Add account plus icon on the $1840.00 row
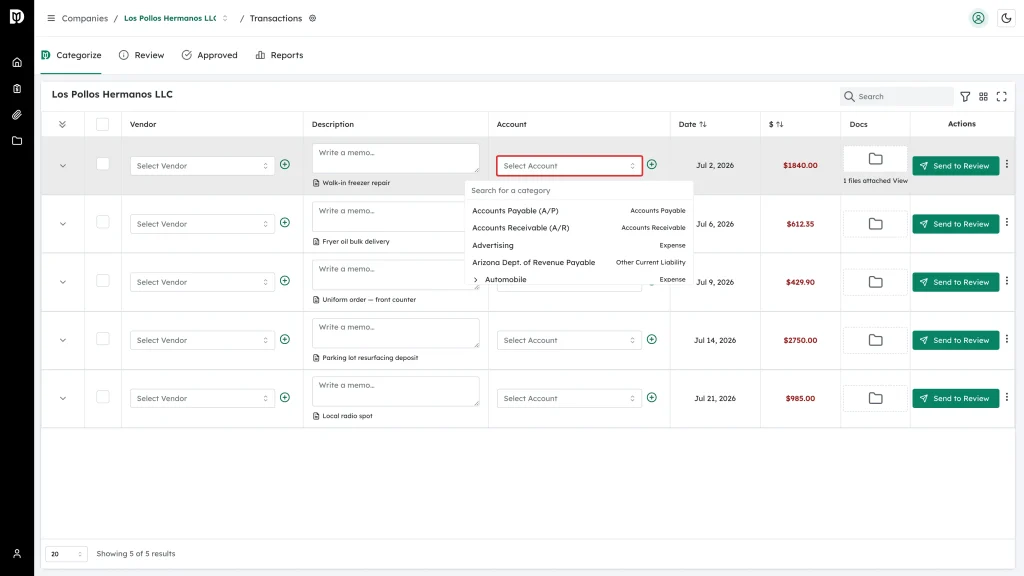1024x576 pixels. click(x=652, y=165)
